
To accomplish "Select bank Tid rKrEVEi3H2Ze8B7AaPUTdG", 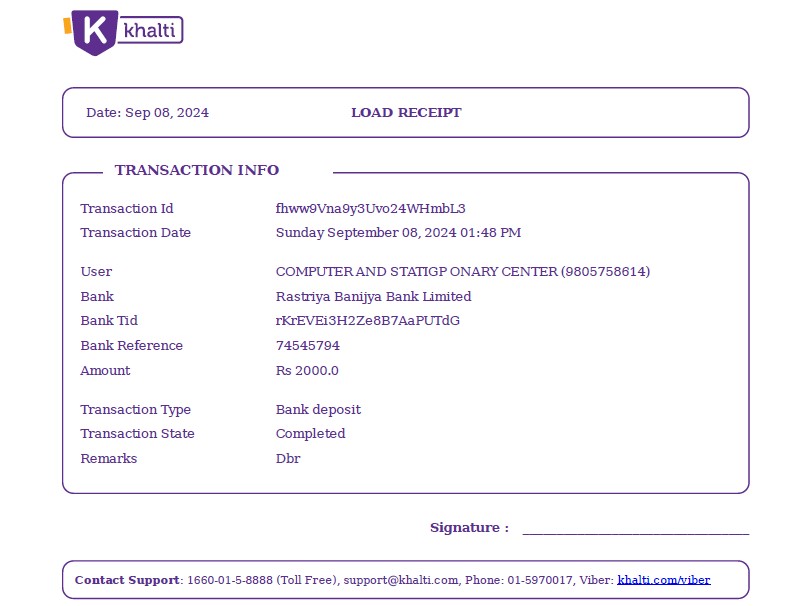I will pyautogui.click(x=368, y=321).
